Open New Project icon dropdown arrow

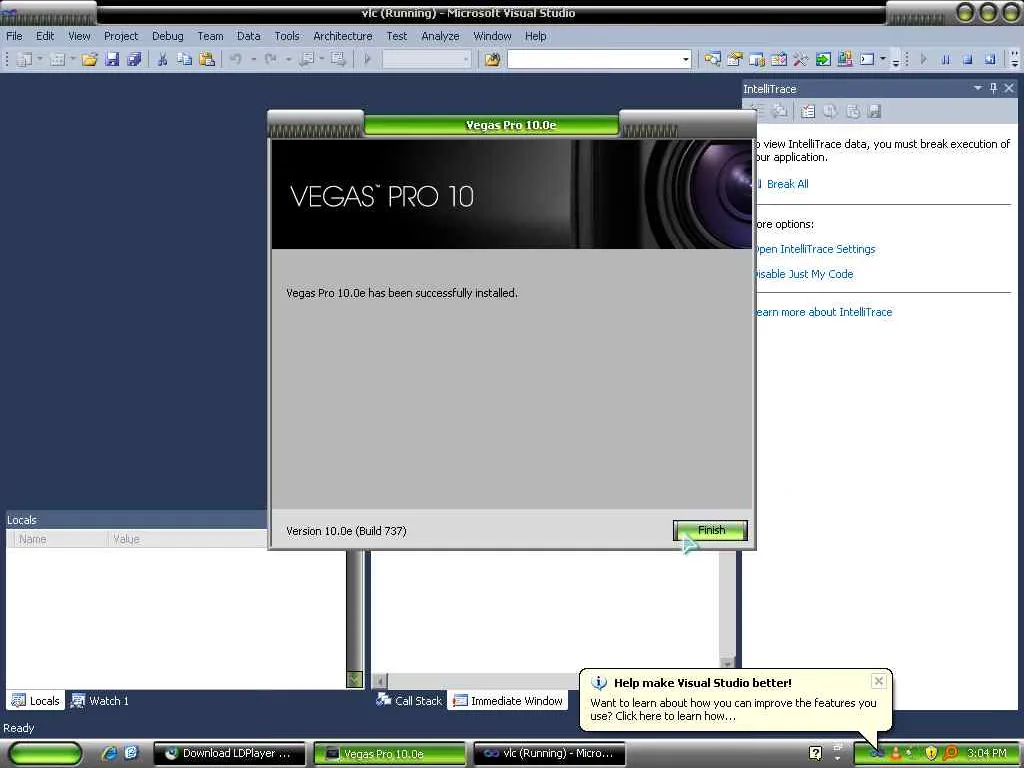click(40, 59)
